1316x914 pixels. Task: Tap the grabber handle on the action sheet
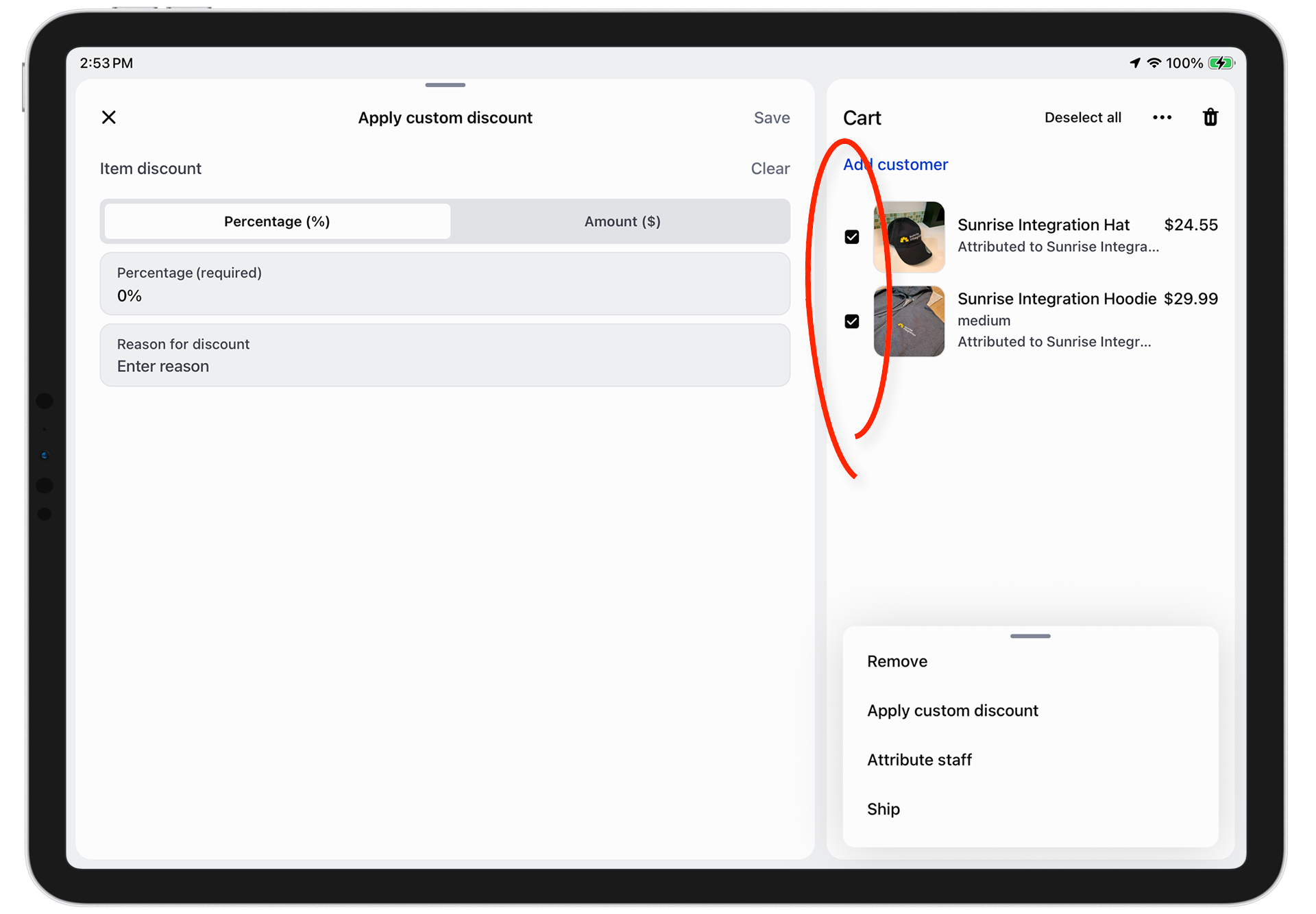point(1030,636)
